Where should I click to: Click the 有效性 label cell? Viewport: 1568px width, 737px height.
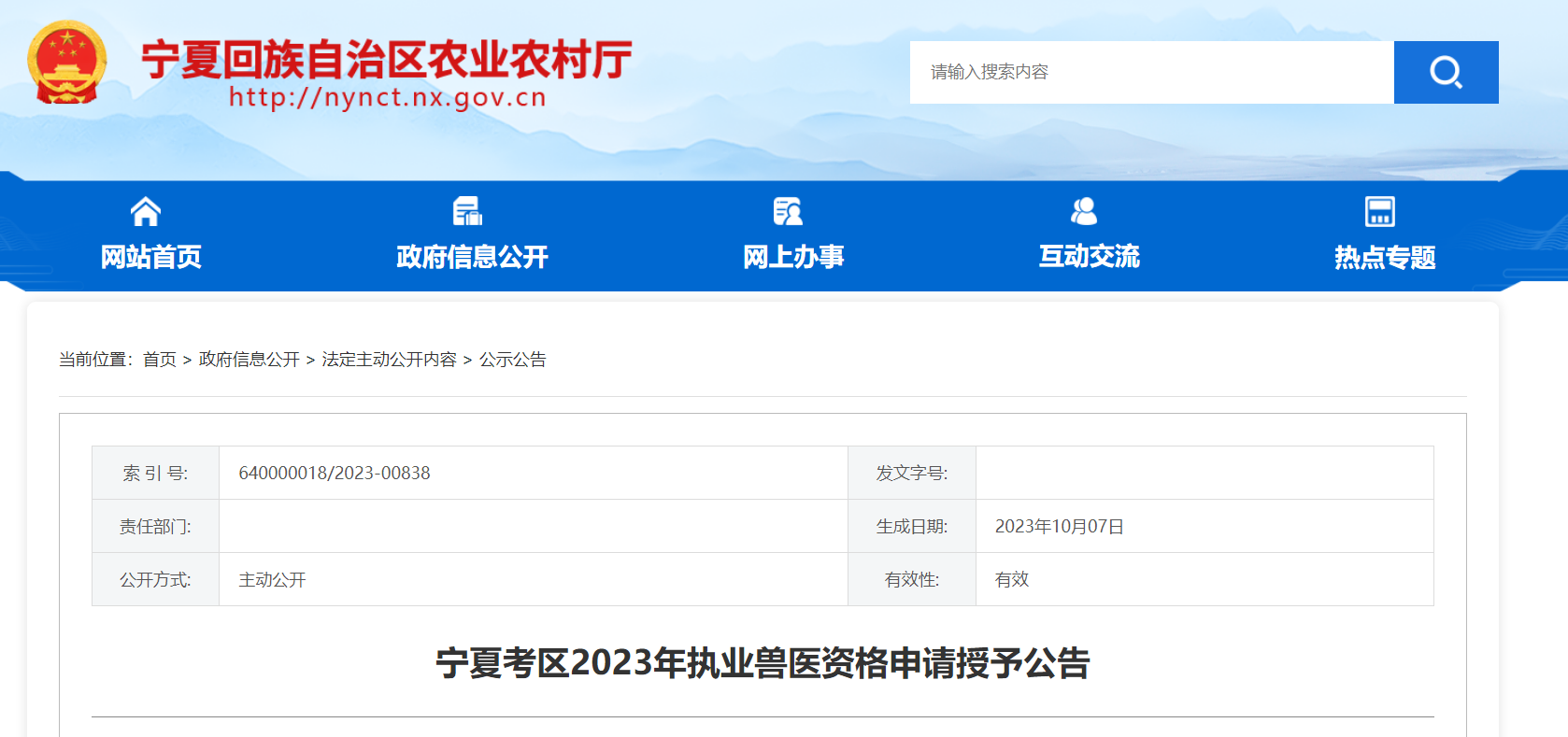click(x=912, y=580)
